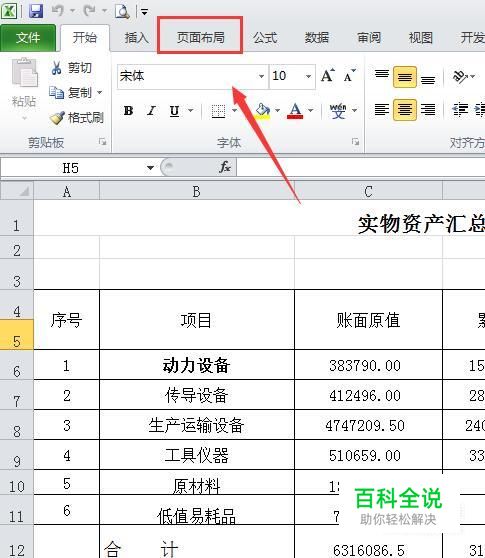Screen dimensions: 485x558
Task: Click the Undo arrow icon
Action: pos(58,11)
